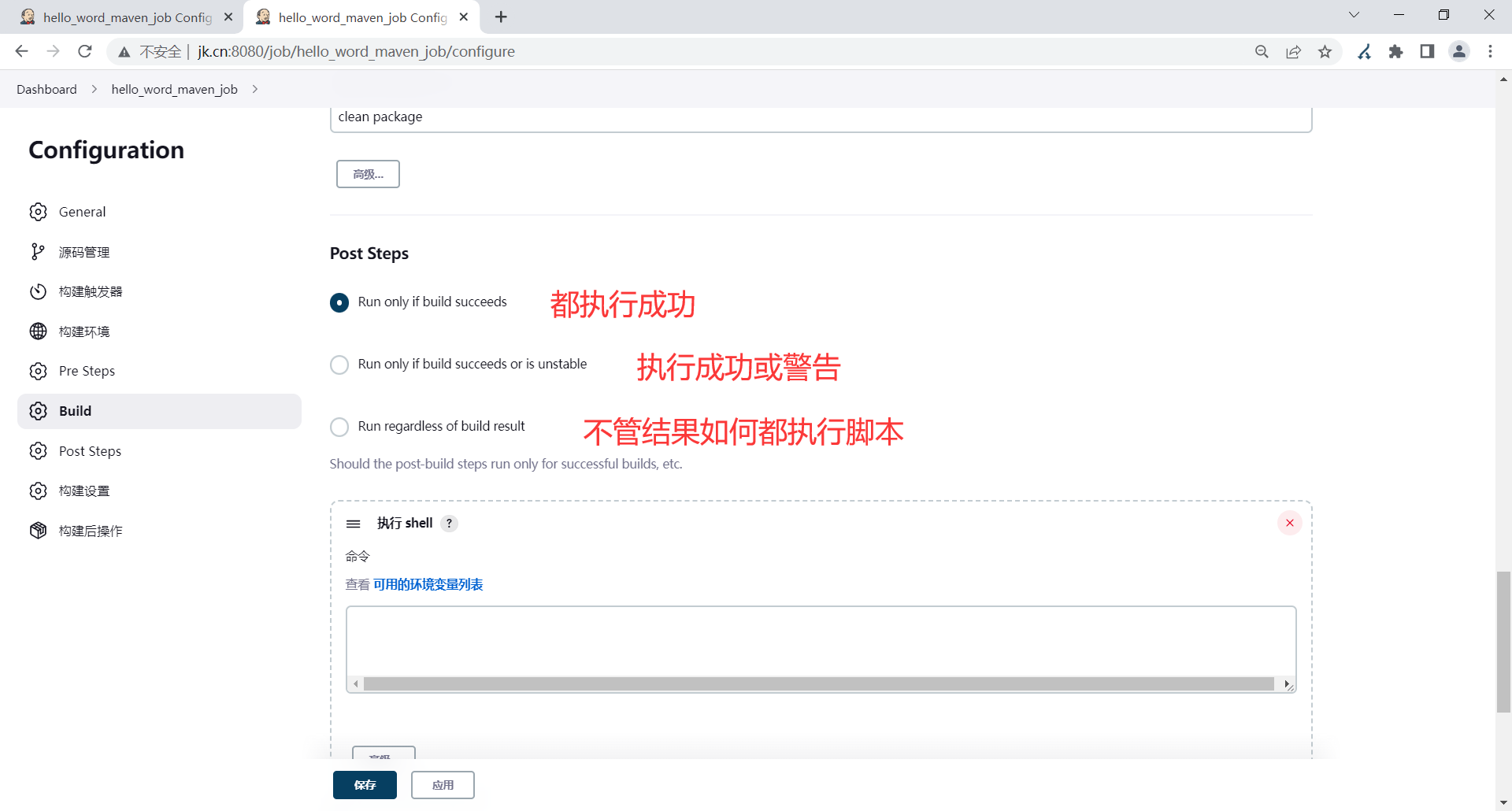
Task: Close the active hello_word_maven_job tab
Action: [464, 17]
